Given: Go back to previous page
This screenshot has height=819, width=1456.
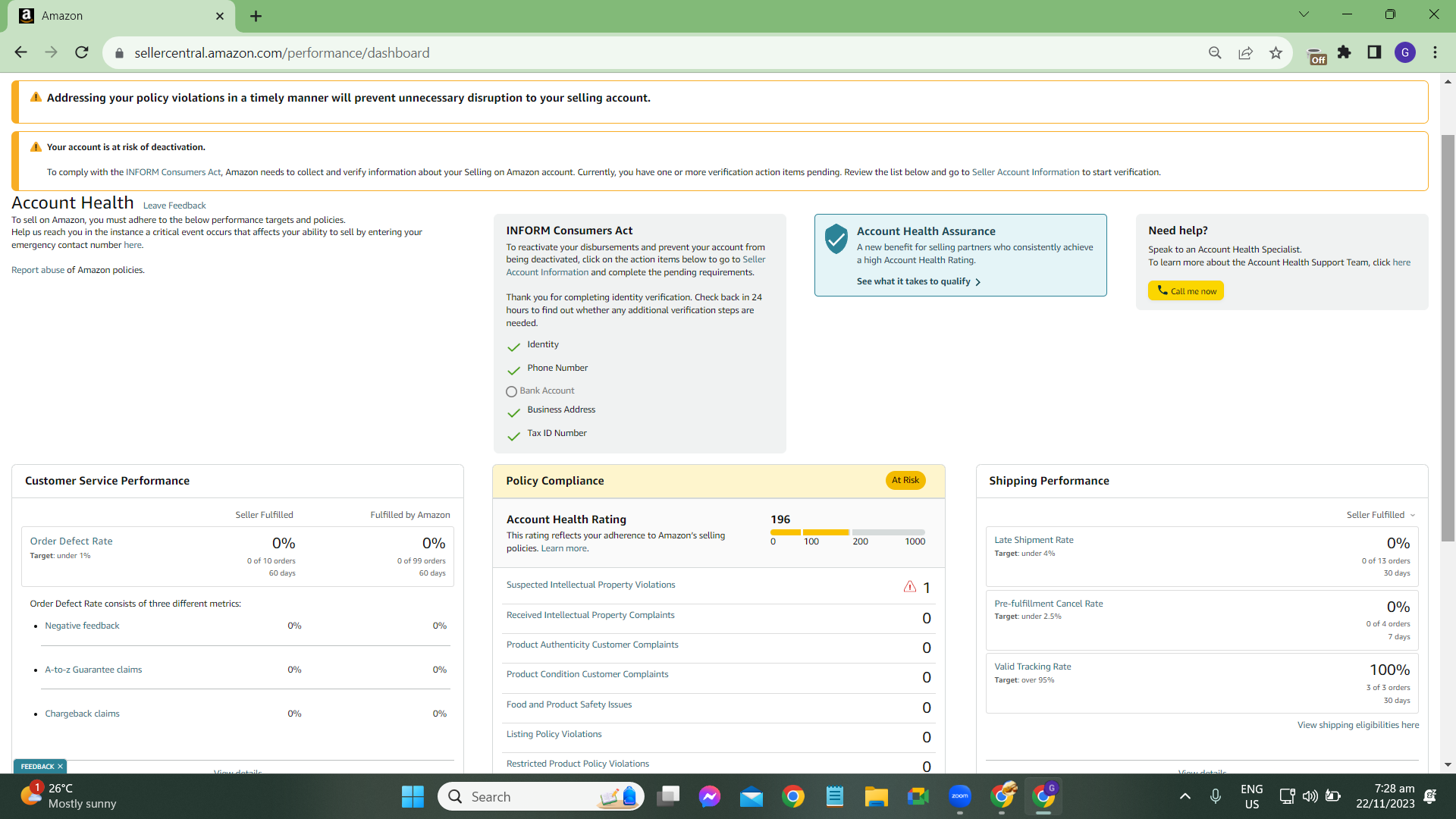Looking at the screenshot, I should (20, 52).
